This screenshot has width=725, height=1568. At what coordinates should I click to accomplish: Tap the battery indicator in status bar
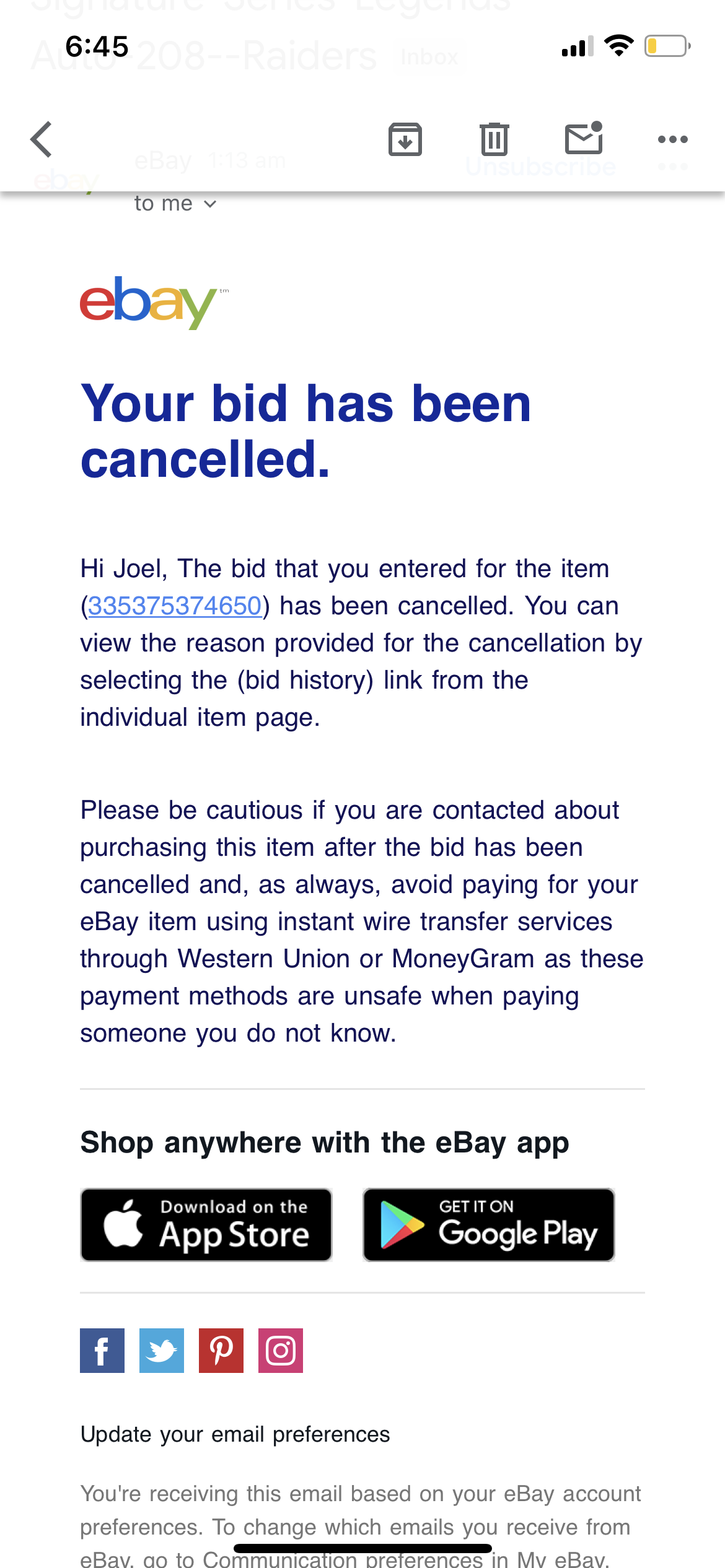point(667,46)
